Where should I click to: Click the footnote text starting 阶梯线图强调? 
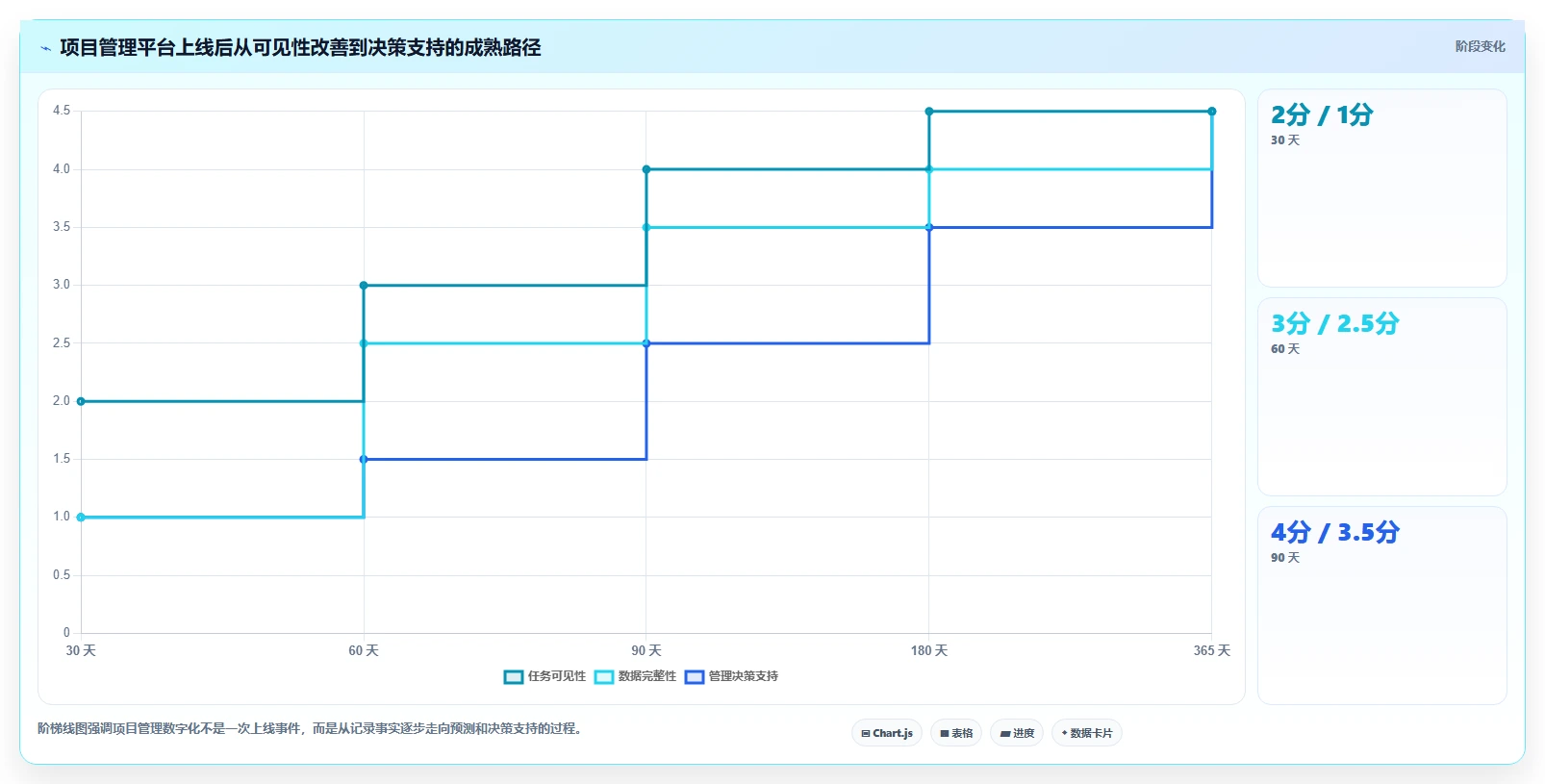click(312, 729)
